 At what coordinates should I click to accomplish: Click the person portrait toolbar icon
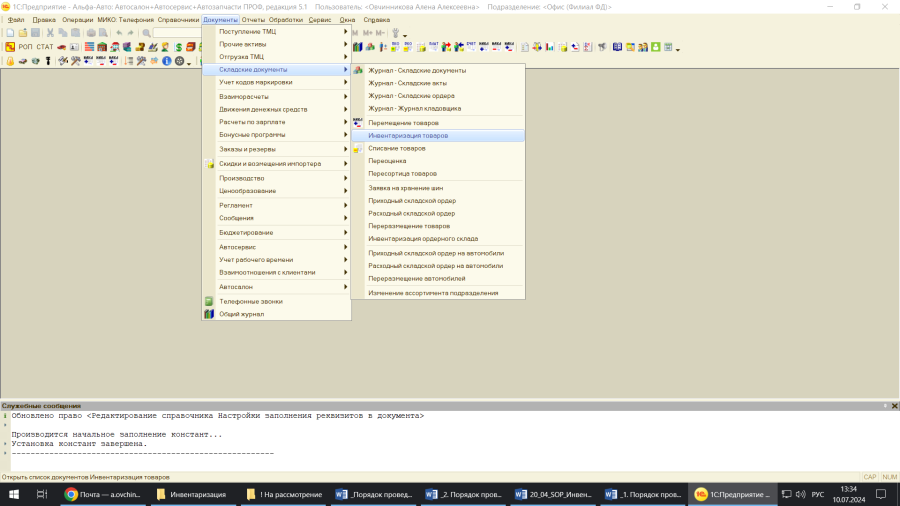click(x=165, y=47)
